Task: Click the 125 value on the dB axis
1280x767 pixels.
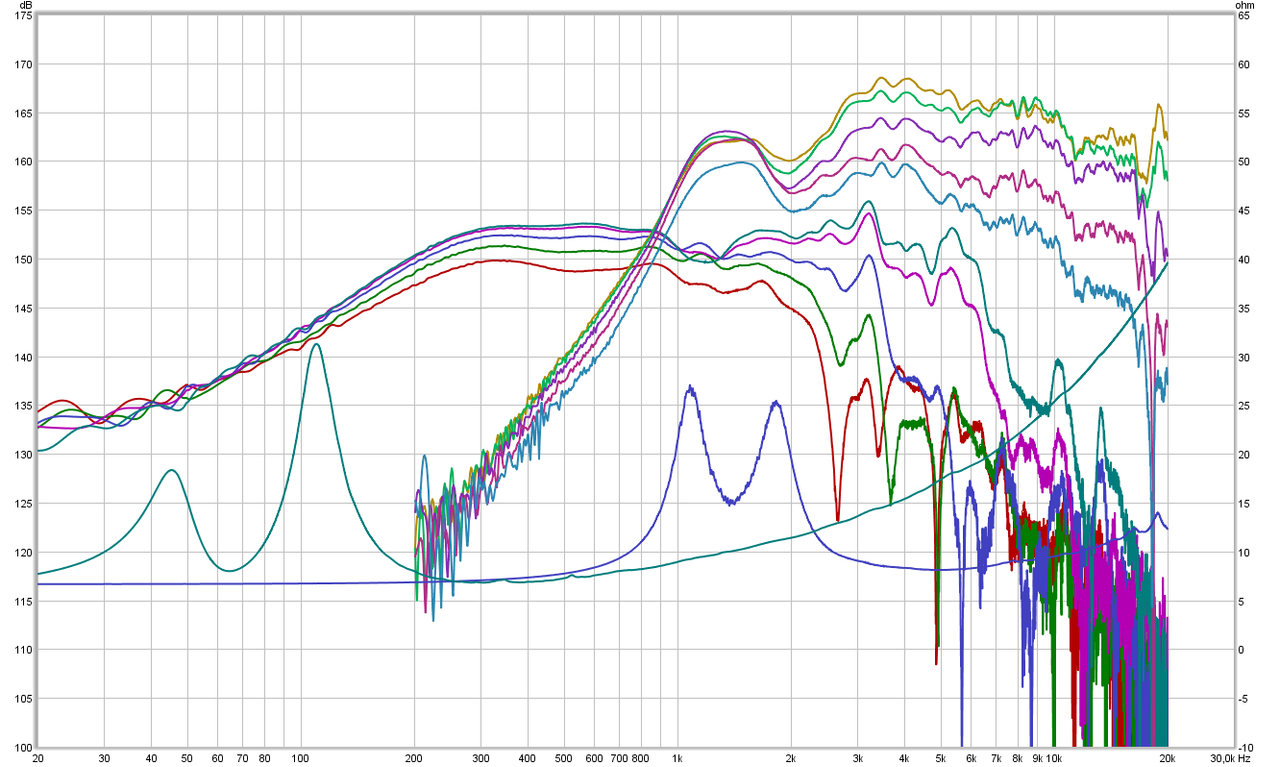Action: click(22, 504)
